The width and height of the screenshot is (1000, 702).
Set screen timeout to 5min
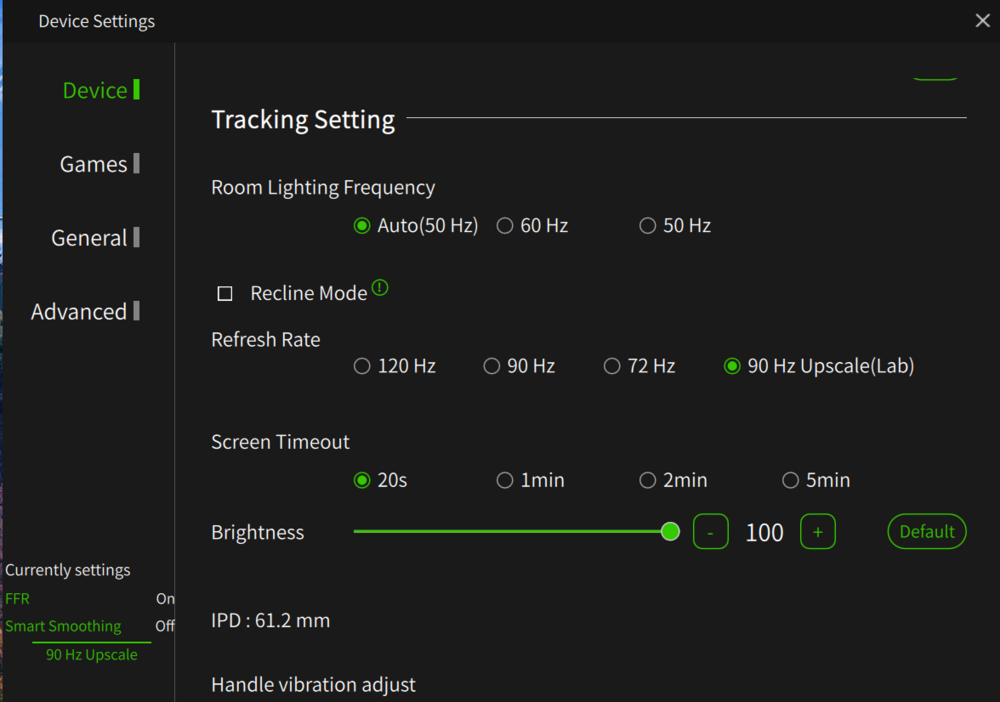click(791, 480)
